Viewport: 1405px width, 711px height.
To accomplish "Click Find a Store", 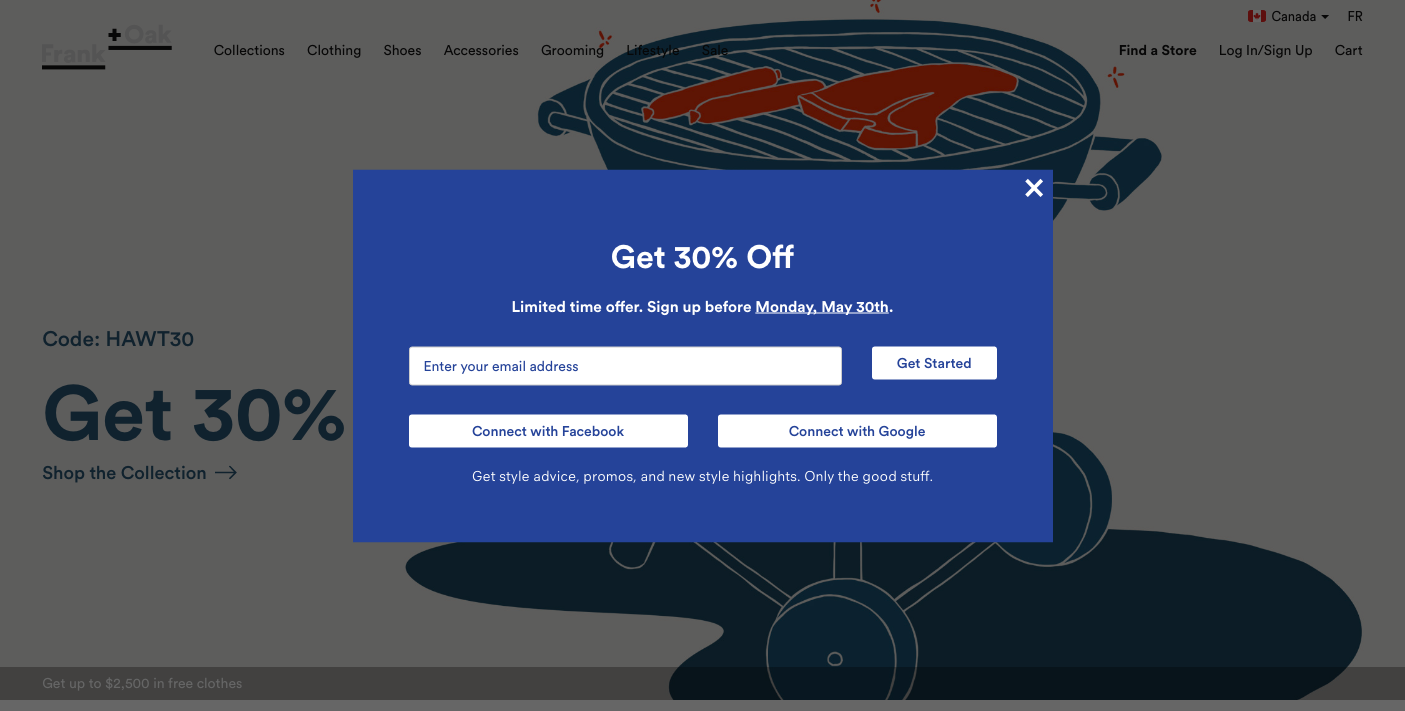I will [1157, 50].
